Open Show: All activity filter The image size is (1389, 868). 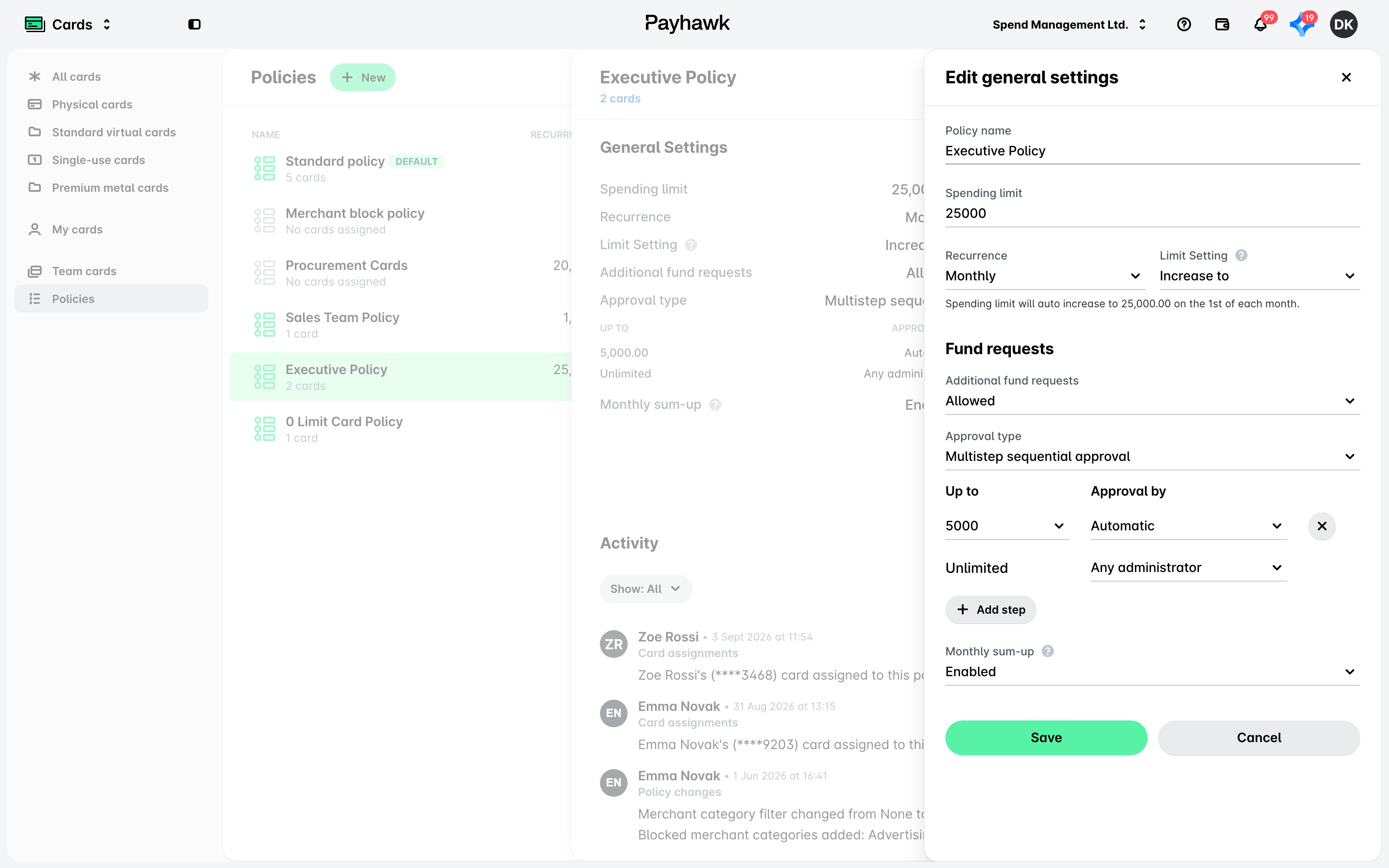click(x=646, y=589)
